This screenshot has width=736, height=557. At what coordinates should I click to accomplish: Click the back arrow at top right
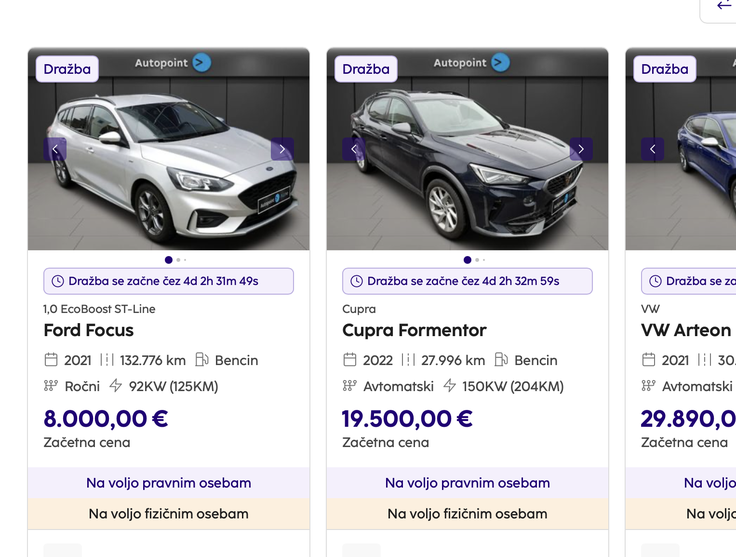point(724,6)
